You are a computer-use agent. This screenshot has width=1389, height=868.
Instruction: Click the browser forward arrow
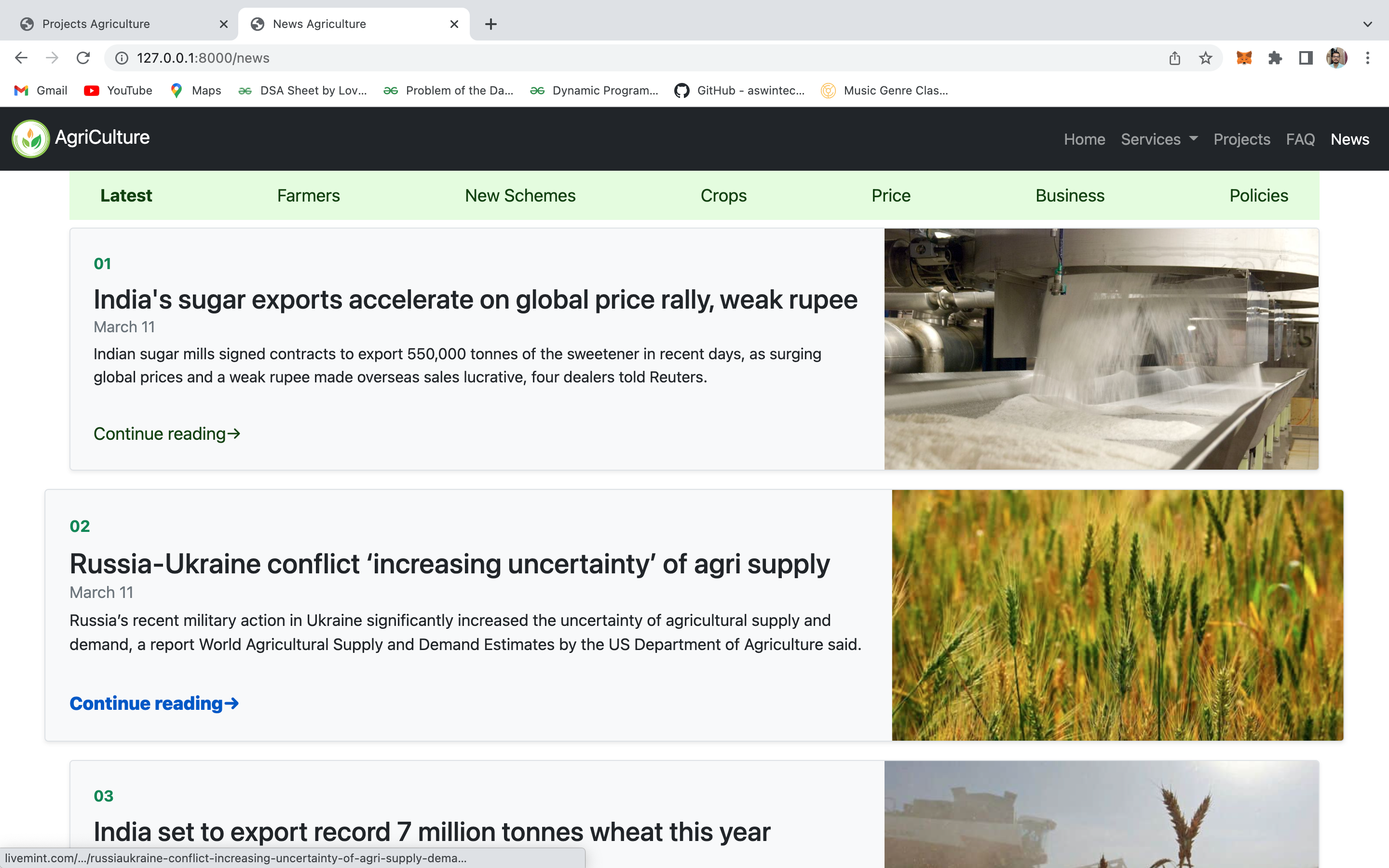pos(52,58)
